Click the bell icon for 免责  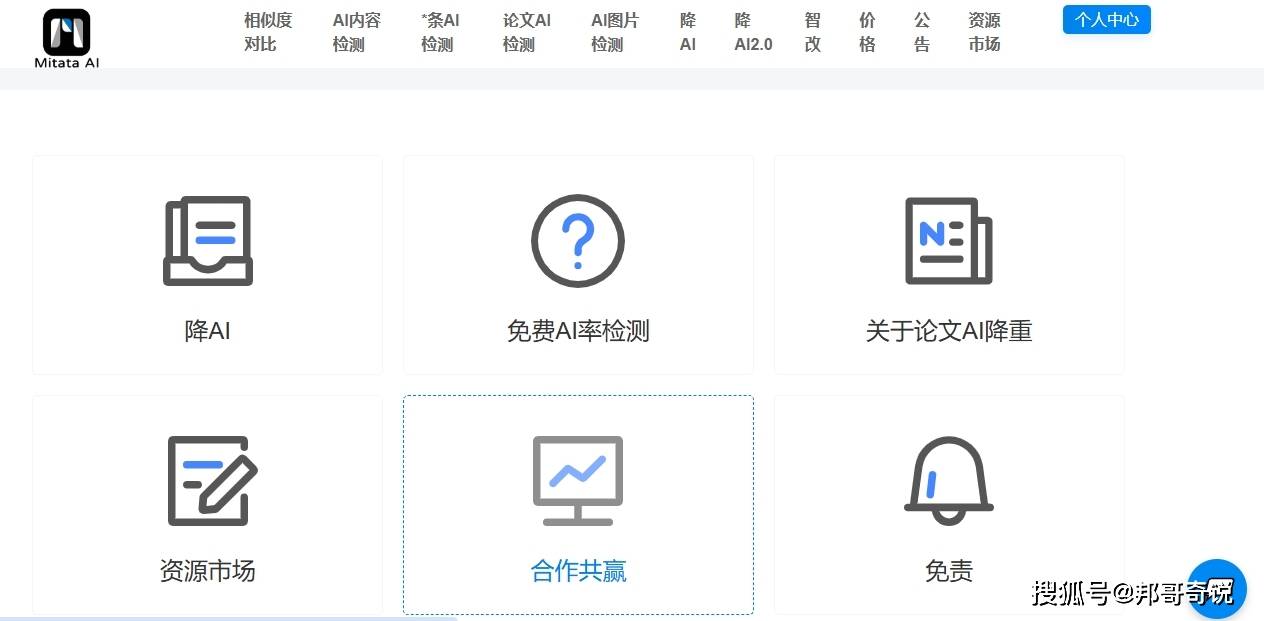coord(948,481)
